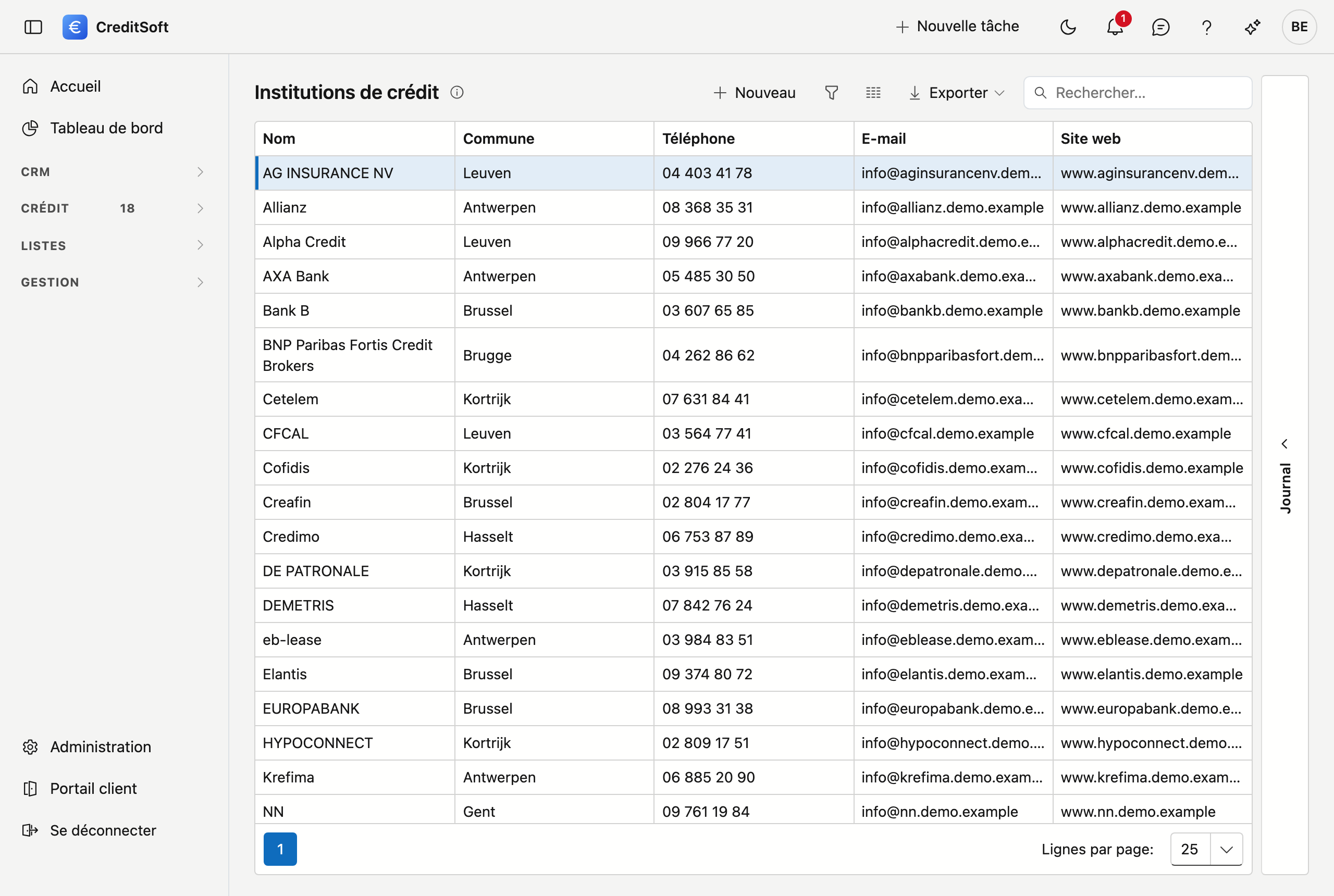Toggle the sidebar panel icon

[x=33, y=27]
